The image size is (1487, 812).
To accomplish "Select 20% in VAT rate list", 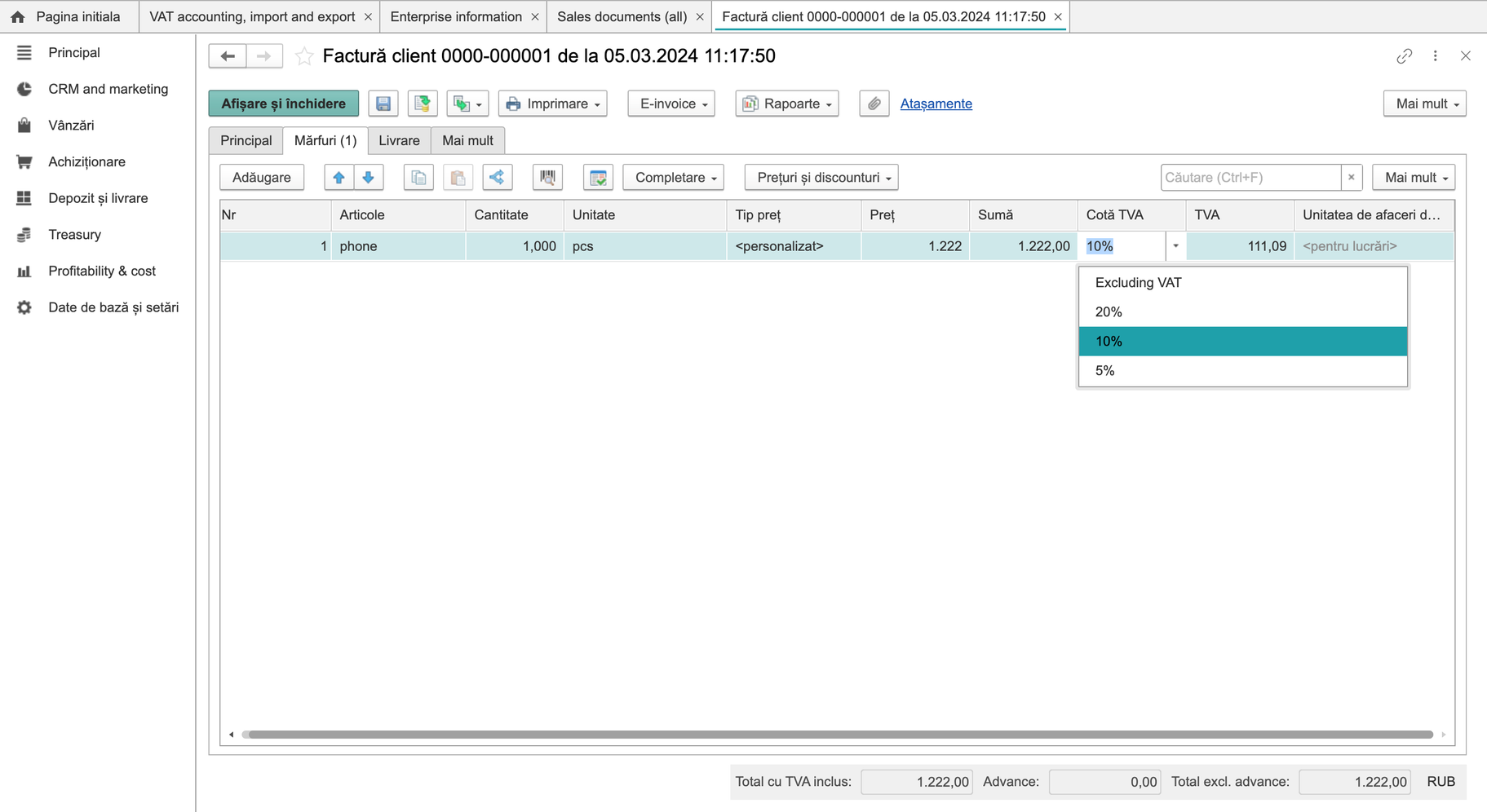I will pyautogui.click(x=1243, y=311).
